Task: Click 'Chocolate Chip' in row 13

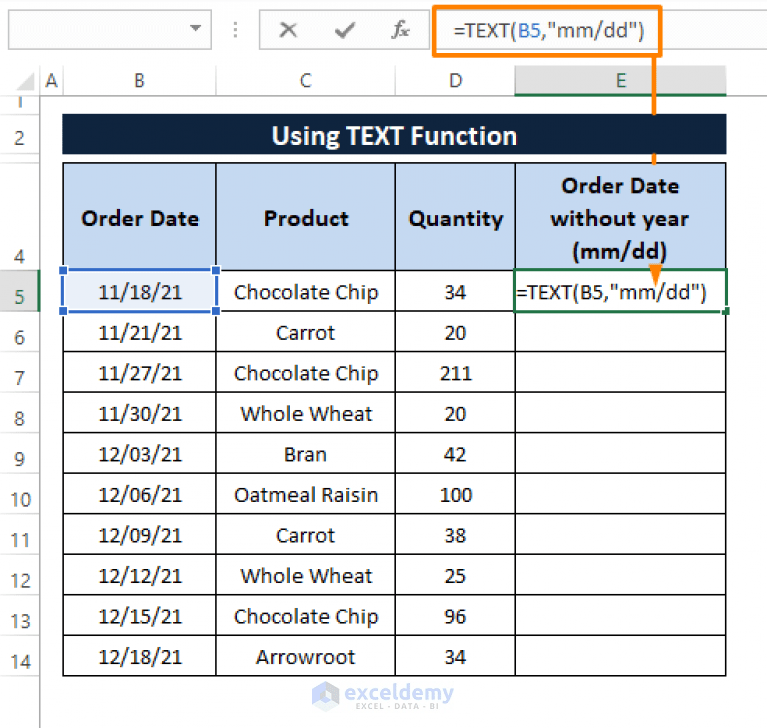Action: click(x=305, y=616)
